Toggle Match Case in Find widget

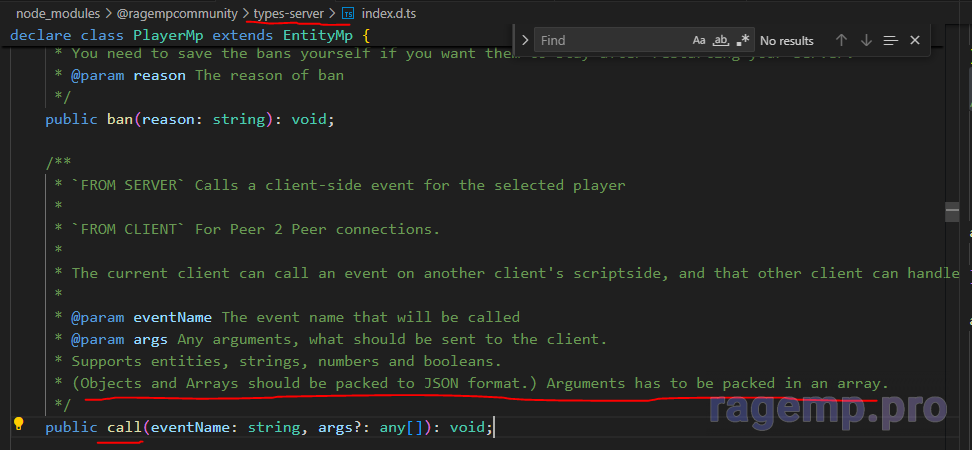[x=699, y=40]
